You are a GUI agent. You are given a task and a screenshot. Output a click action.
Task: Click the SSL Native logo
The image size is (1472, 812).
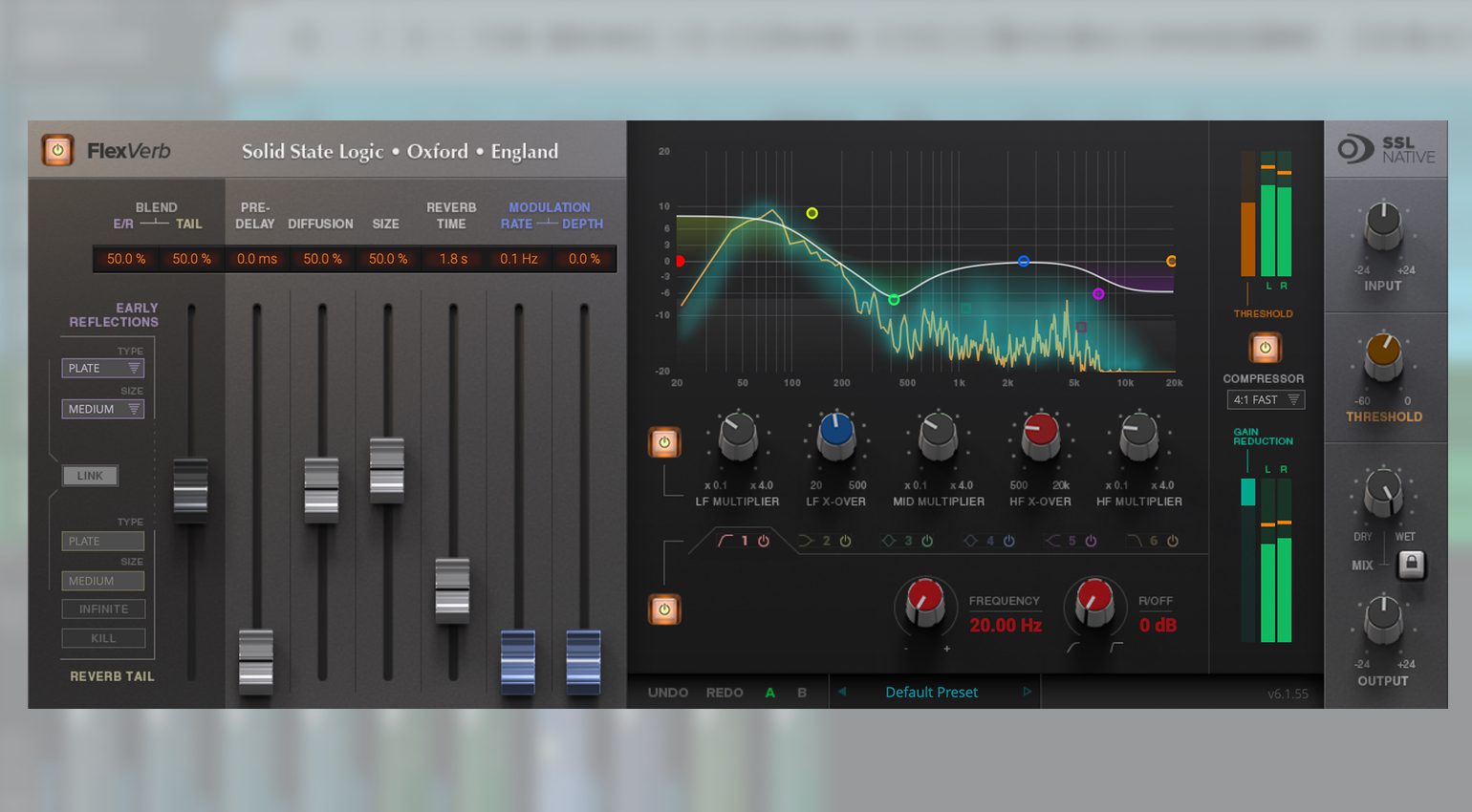coord(1386,150)
